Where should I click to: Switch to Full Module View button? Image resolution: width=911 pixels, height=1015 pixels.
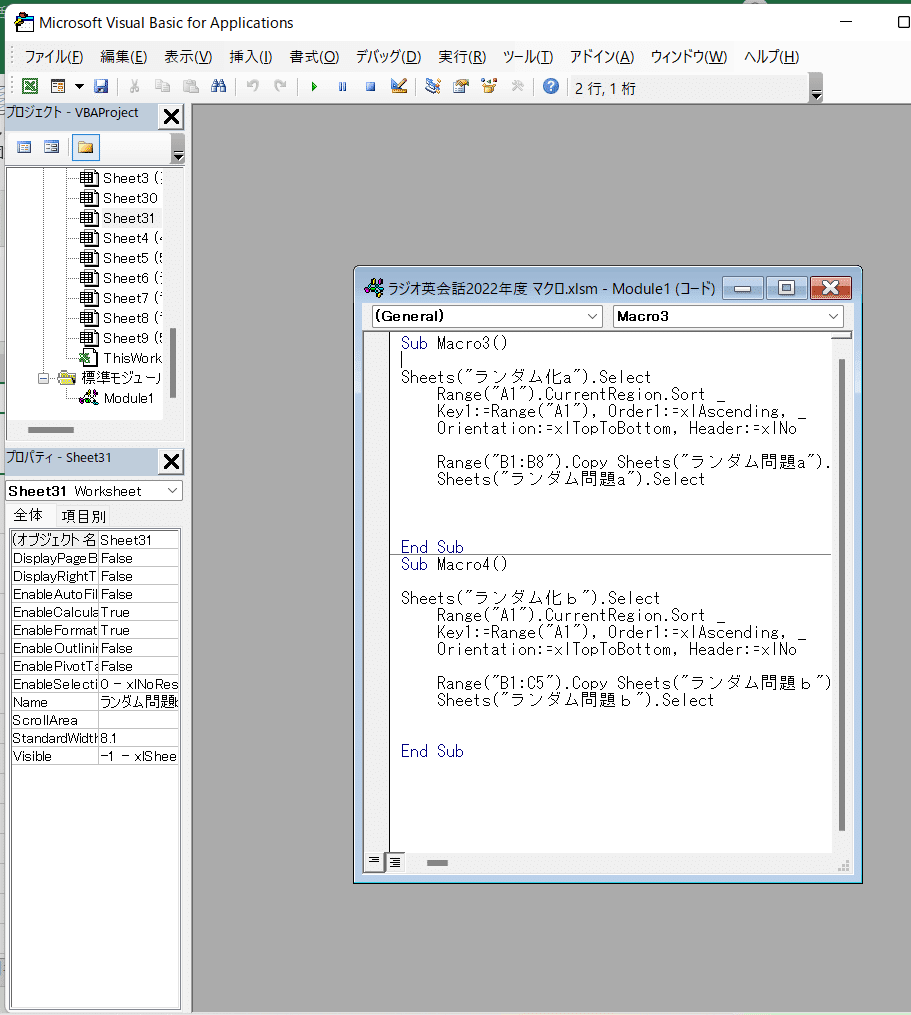tap(394, 862)
